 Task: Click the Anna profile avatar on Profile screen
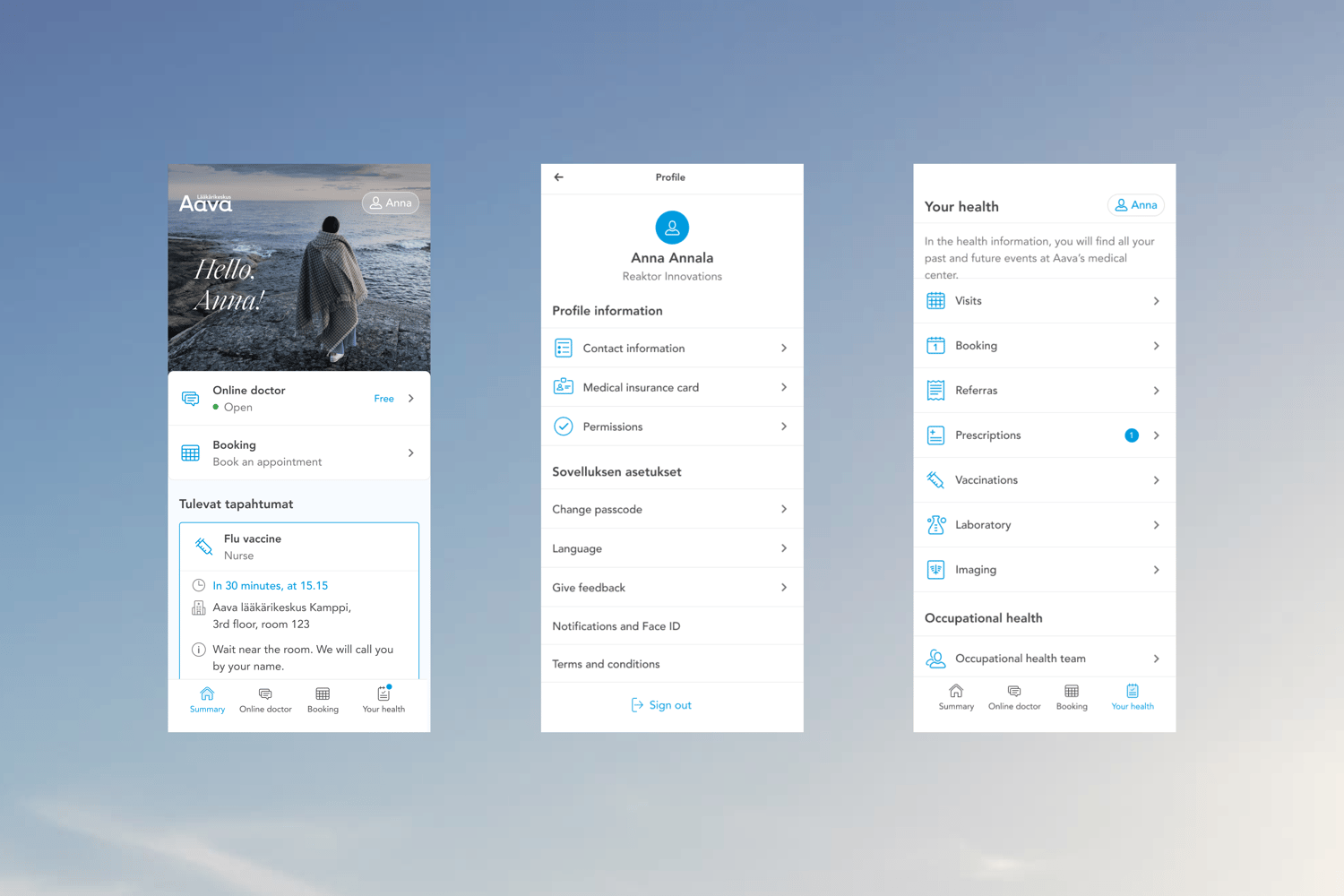point(672,228)
